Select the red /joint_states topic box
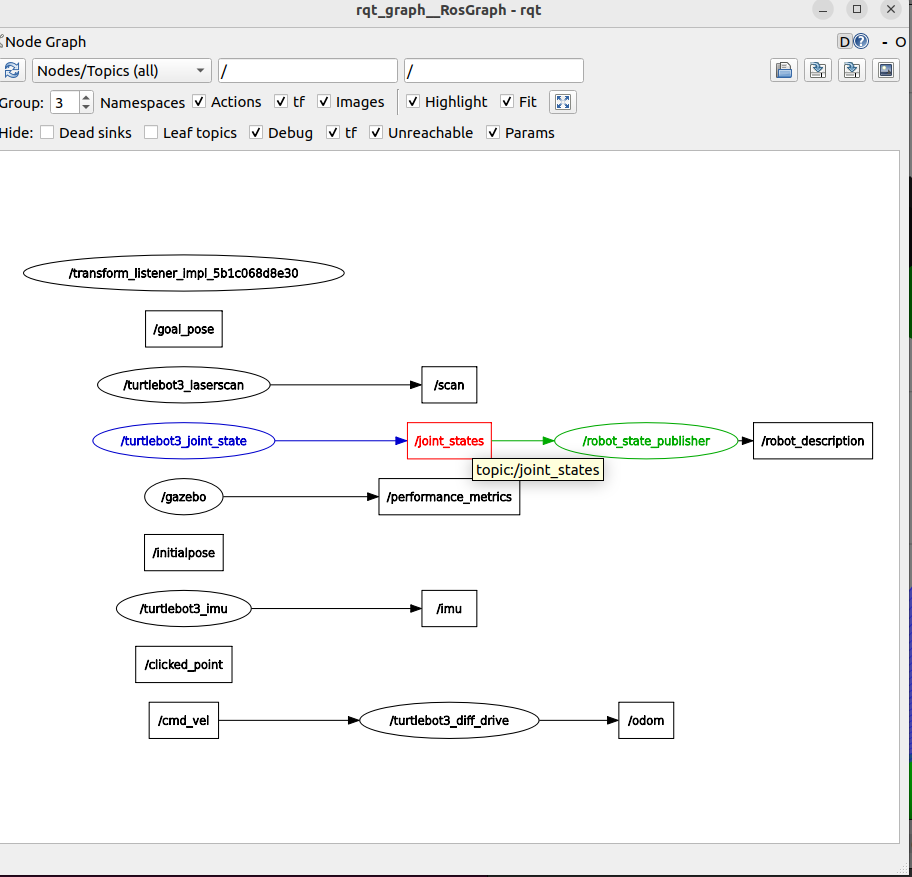Viewport: 912px width, 877px height. (x=449, y=441)
